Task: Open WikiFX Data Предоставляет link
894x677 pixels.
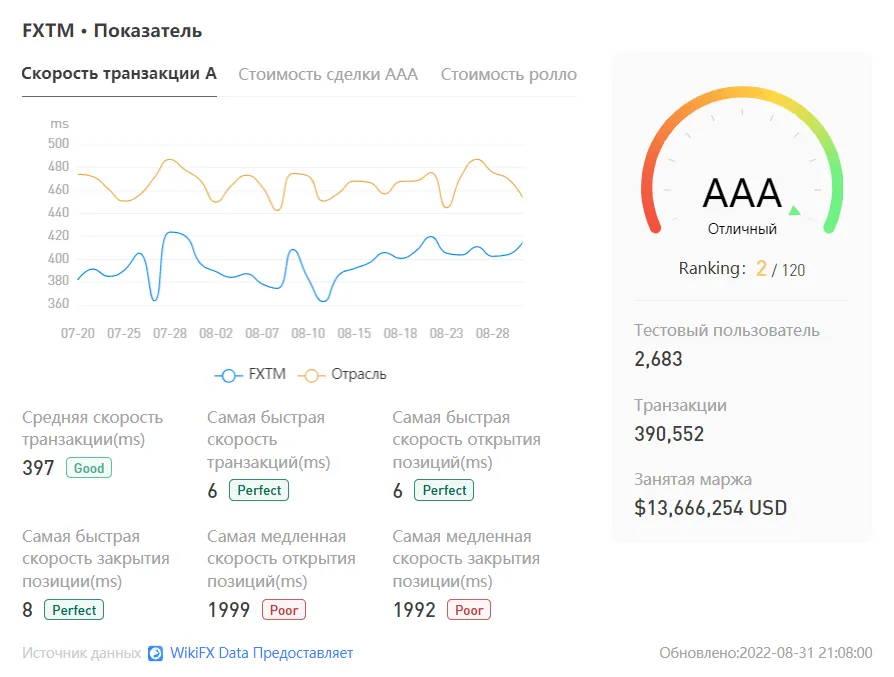Action: (x=261, y=653)
